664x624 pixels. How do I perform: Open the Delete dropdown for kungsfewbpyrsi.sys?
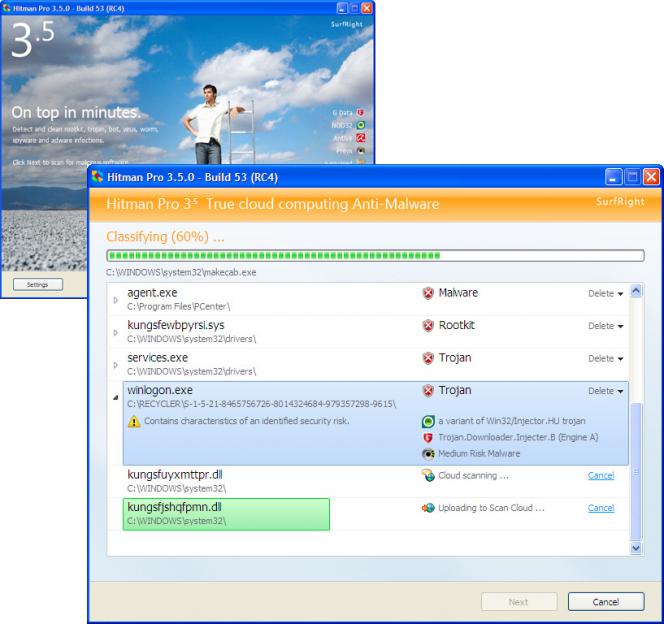tap(606, 326)
